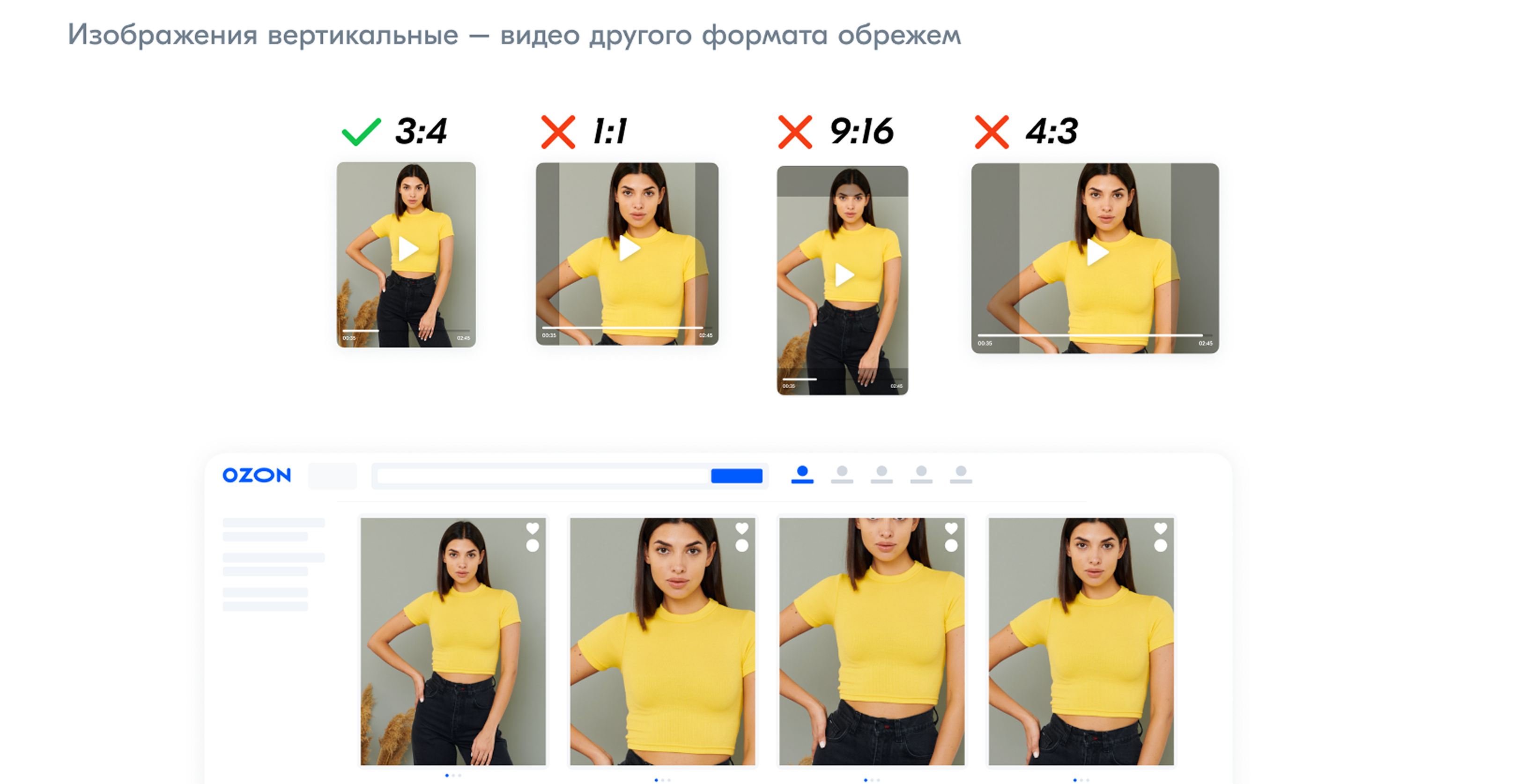Viewport: 1540px width, 784px height.
Task: Click into the Ozon search field
Action: point(543,476)
